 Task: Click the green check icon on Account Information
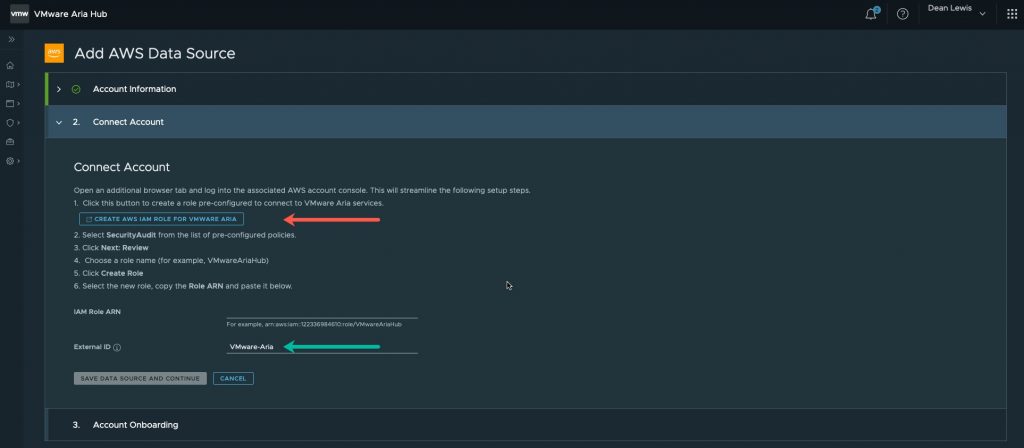pos(76,89)
